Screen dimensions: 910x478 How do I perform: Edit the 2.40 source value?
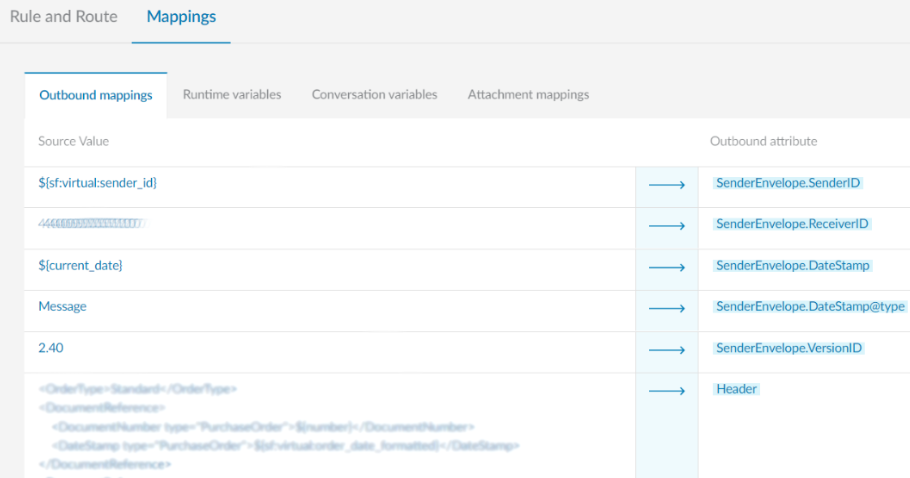point(51,348)
